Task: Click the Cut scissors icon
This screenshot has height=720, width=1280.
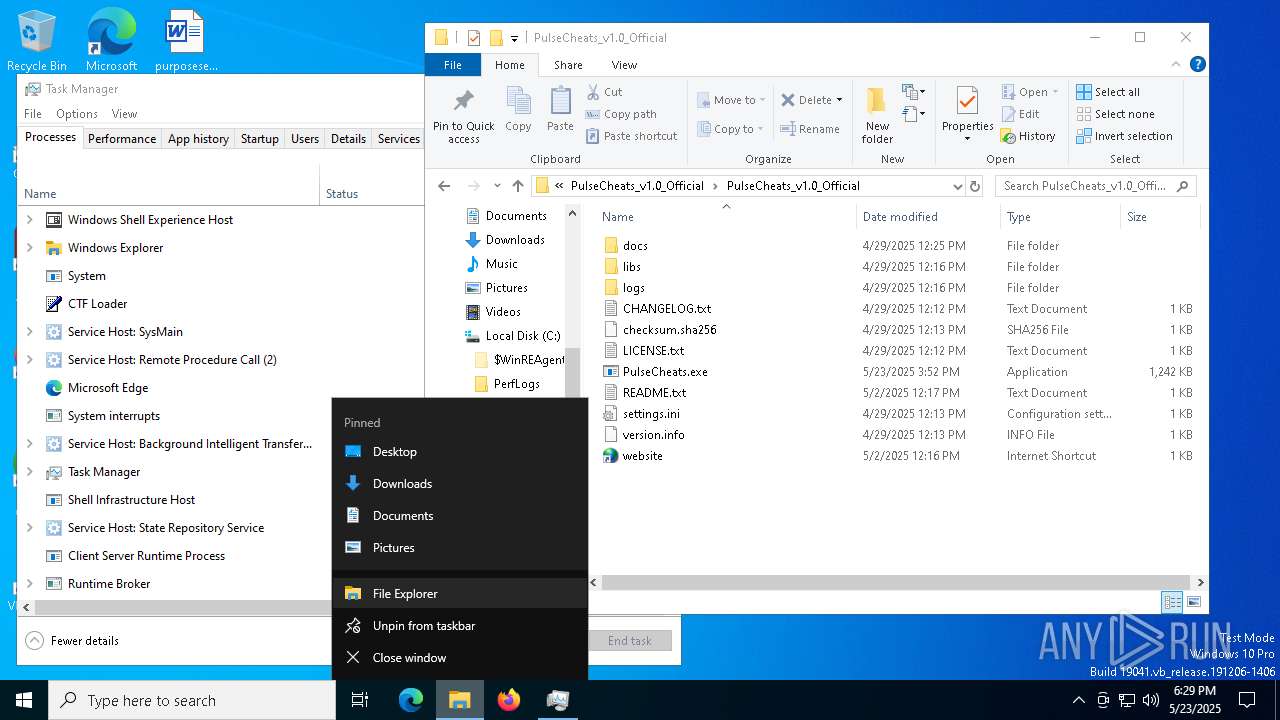Action: [x=593, y=92]
